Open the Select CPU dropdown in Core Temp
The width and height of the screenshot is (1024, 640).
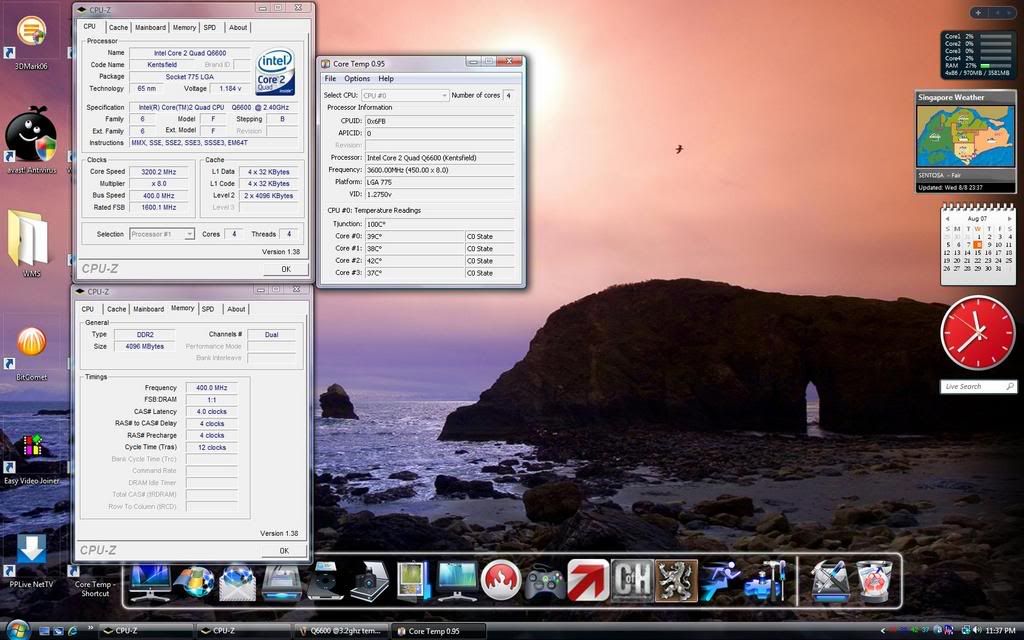pos(404,95)
